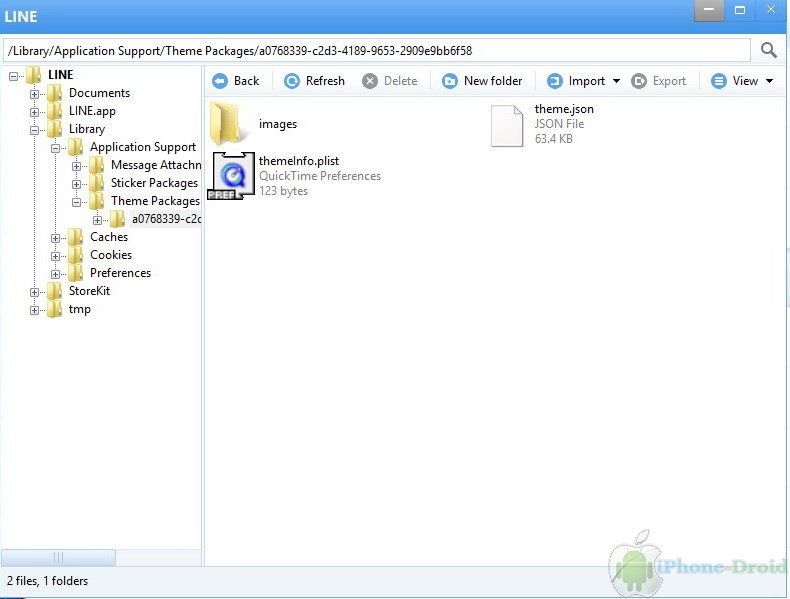Viewport: 790px width, 599px height.
Task: Click the New folder icon
Action: click(x=449, y=81)
